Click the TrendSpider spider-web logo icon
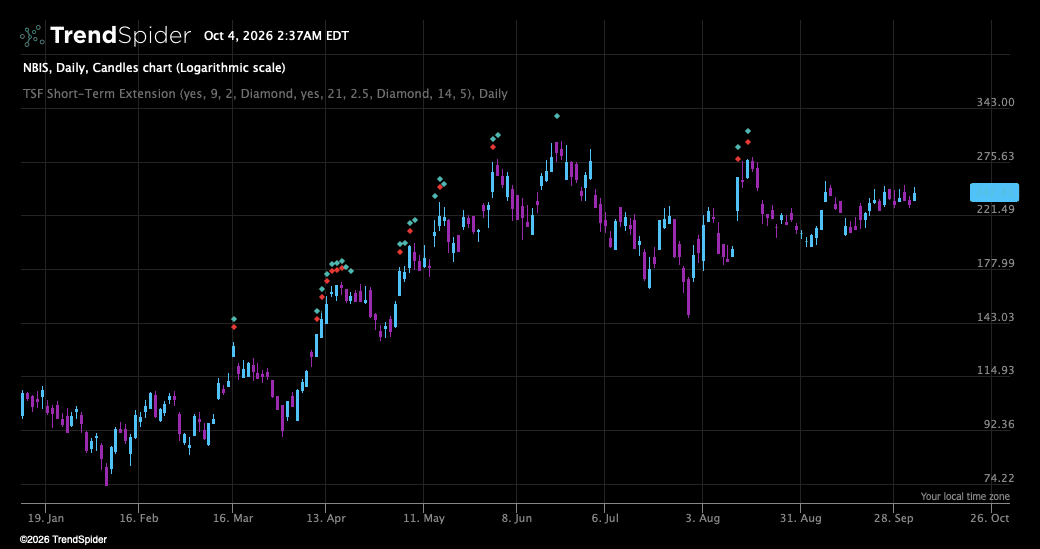 pyautogui.click(x=32, y=36)
